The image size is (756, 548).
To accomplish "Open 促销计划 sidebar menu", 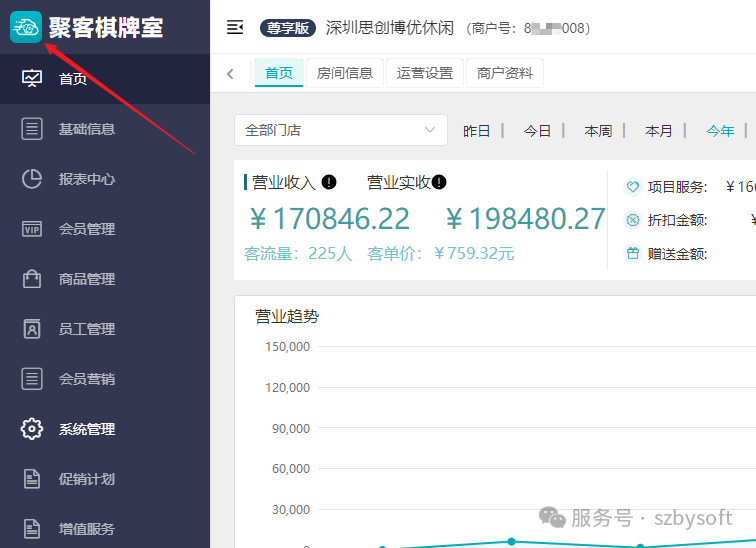I will tap(105, 479).
